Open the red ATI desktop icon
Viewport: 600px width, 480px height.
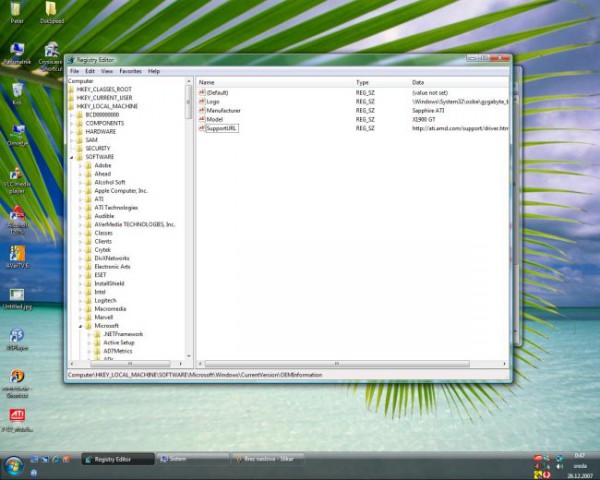point(17,420)
